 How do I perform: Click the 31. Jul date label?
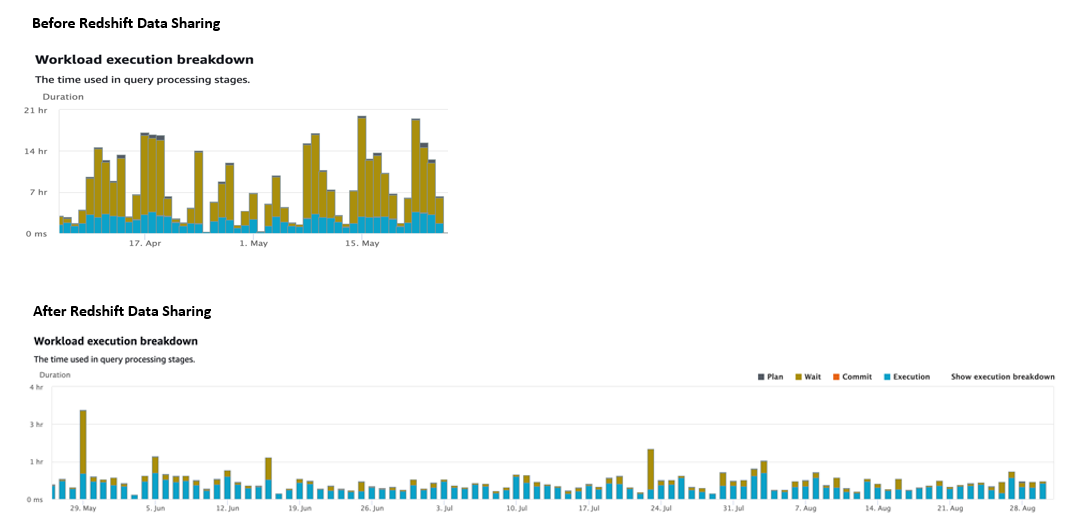[x=733, y=508]
